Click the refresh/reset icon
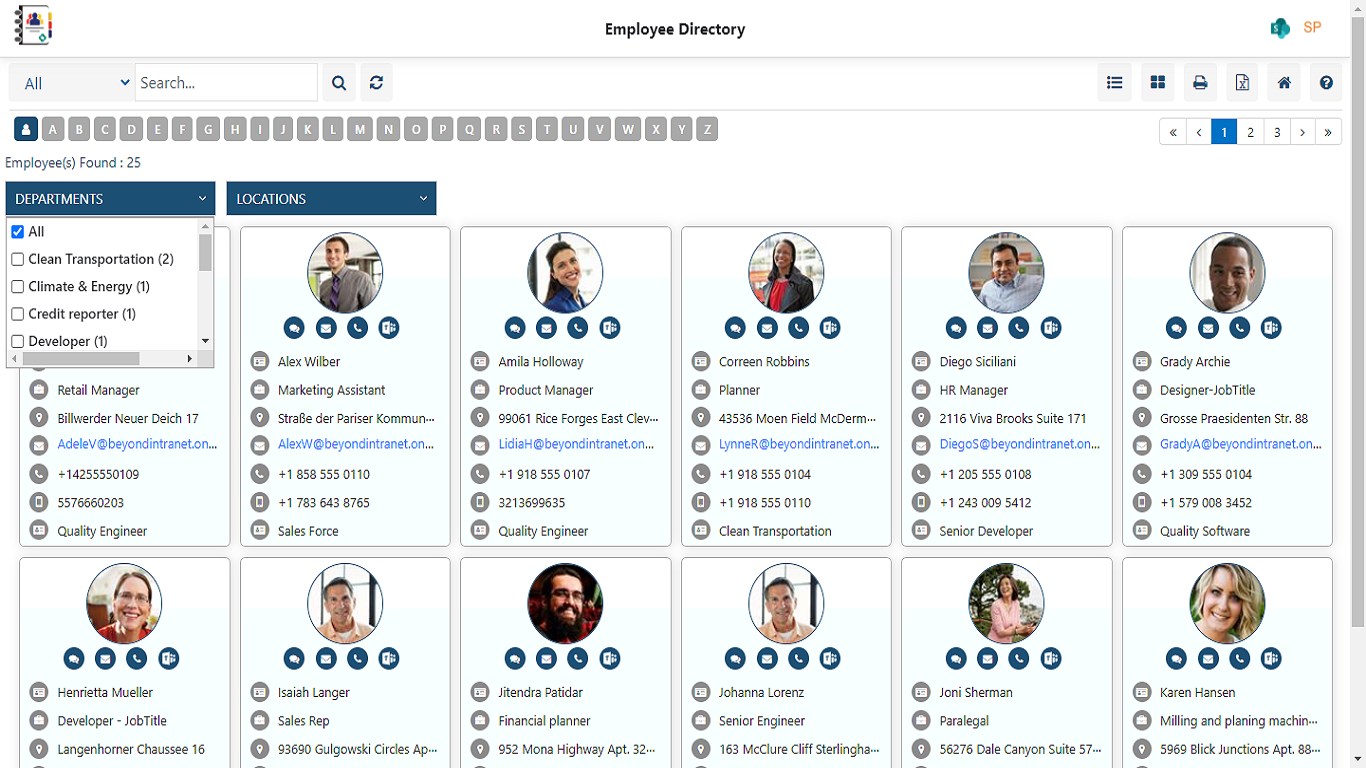1366x768 pixels. click(376, 83)
